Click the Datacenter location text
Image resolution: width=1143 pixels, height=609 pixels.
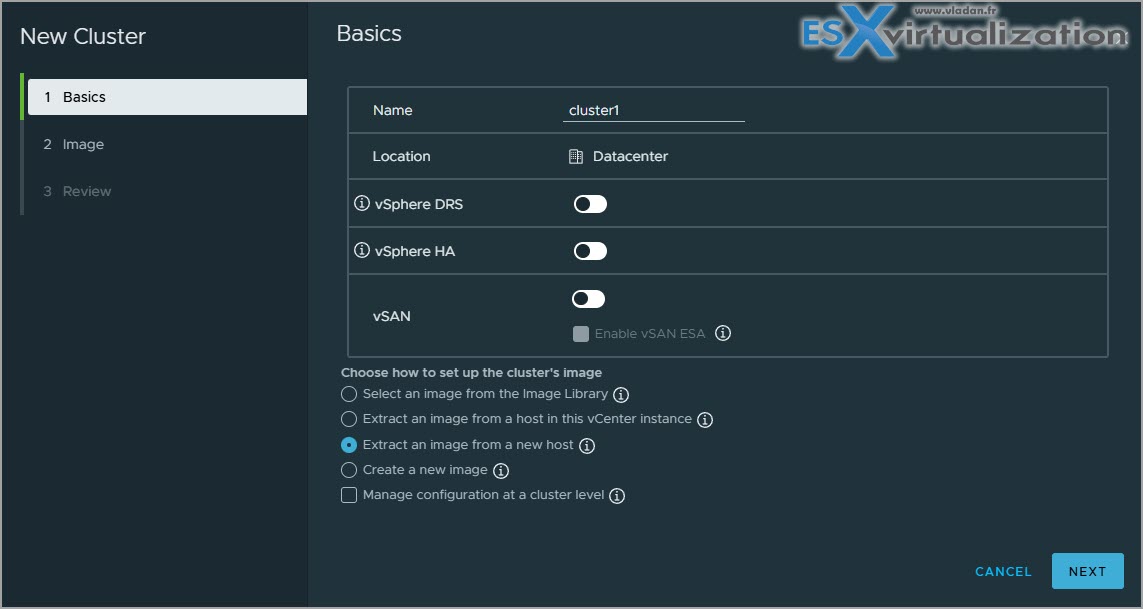(631, 156)
